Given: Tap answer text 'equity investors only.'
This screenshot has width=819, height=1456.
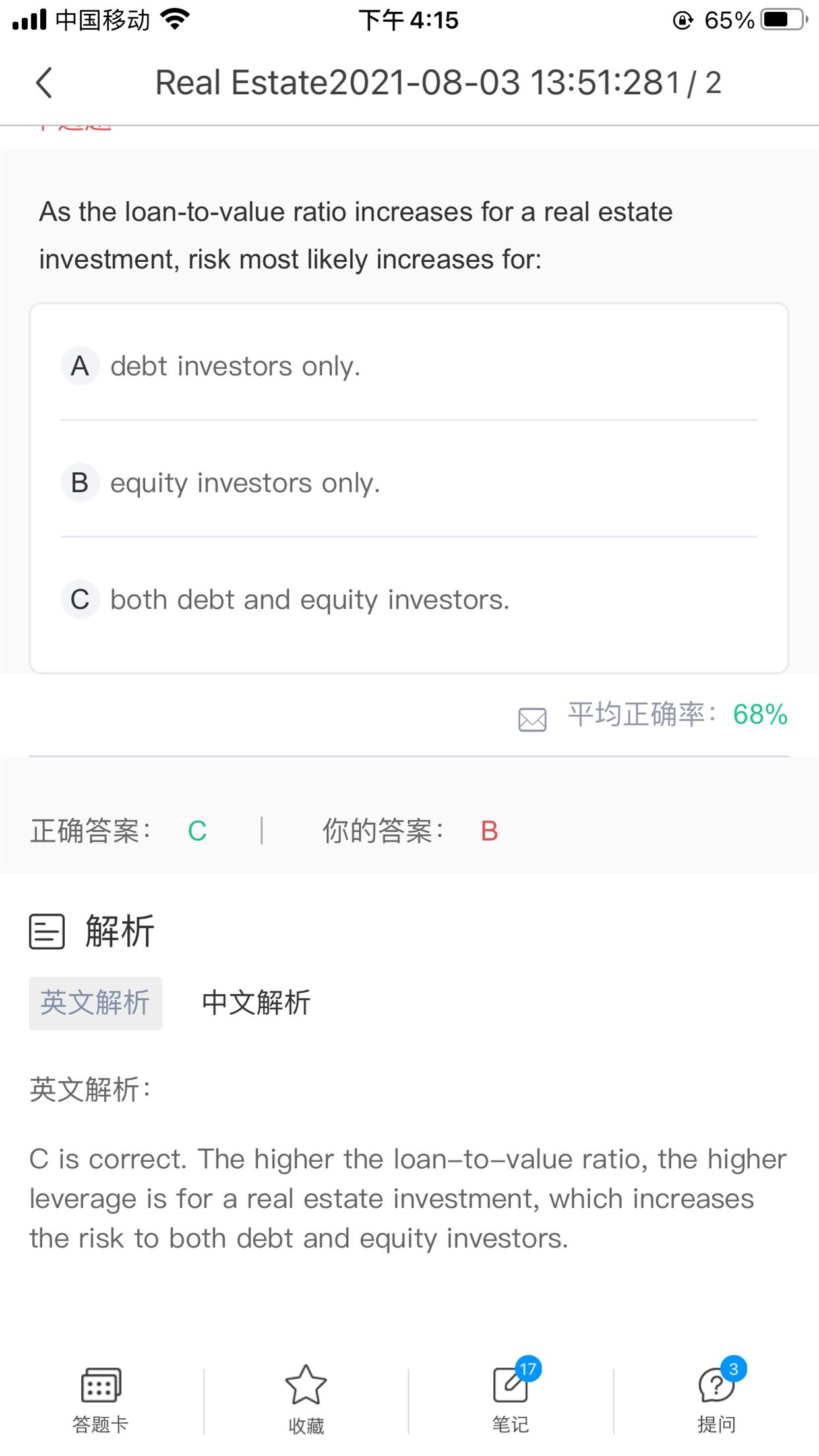Looking at the screenshot, I should tap(245, 483).
